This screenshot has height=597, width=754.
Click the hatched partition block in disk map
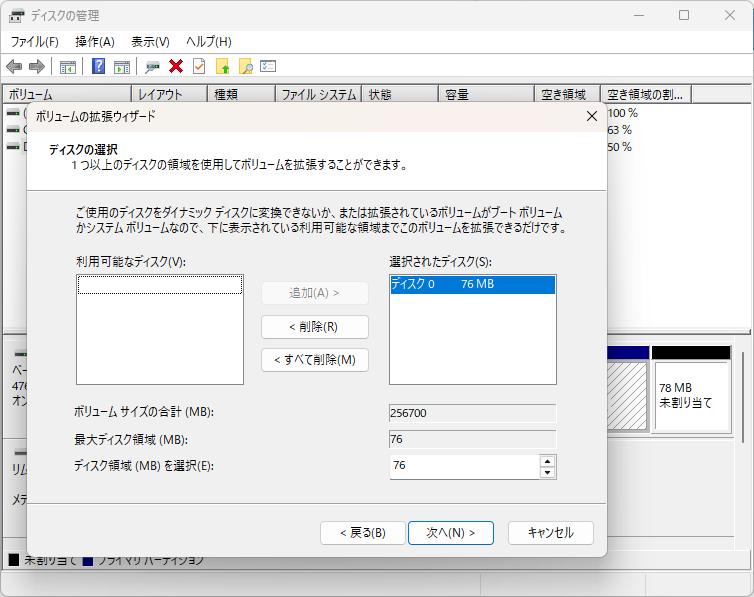point(627,395)
